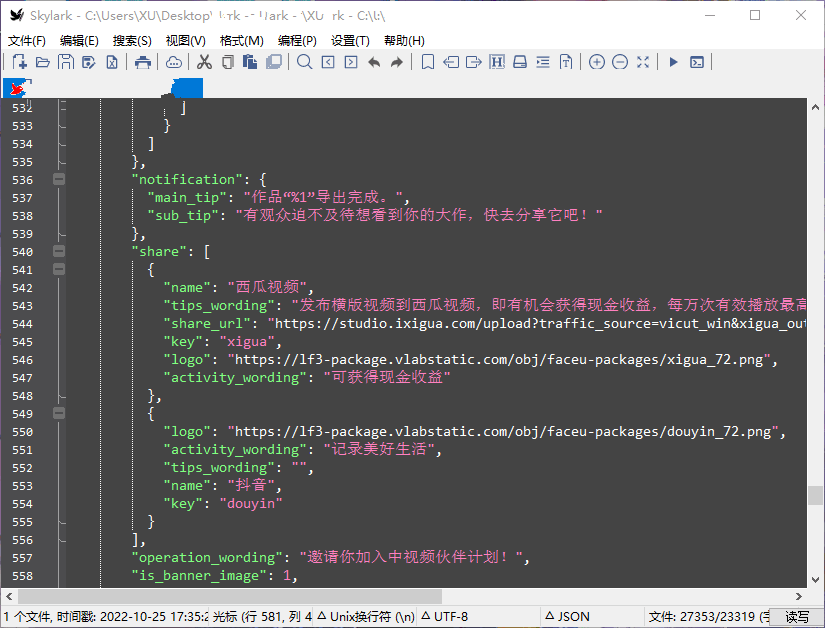Click the vertical scrollbar up arrow
This screenshot has height=628, width=825.
(x=816, y=107)
